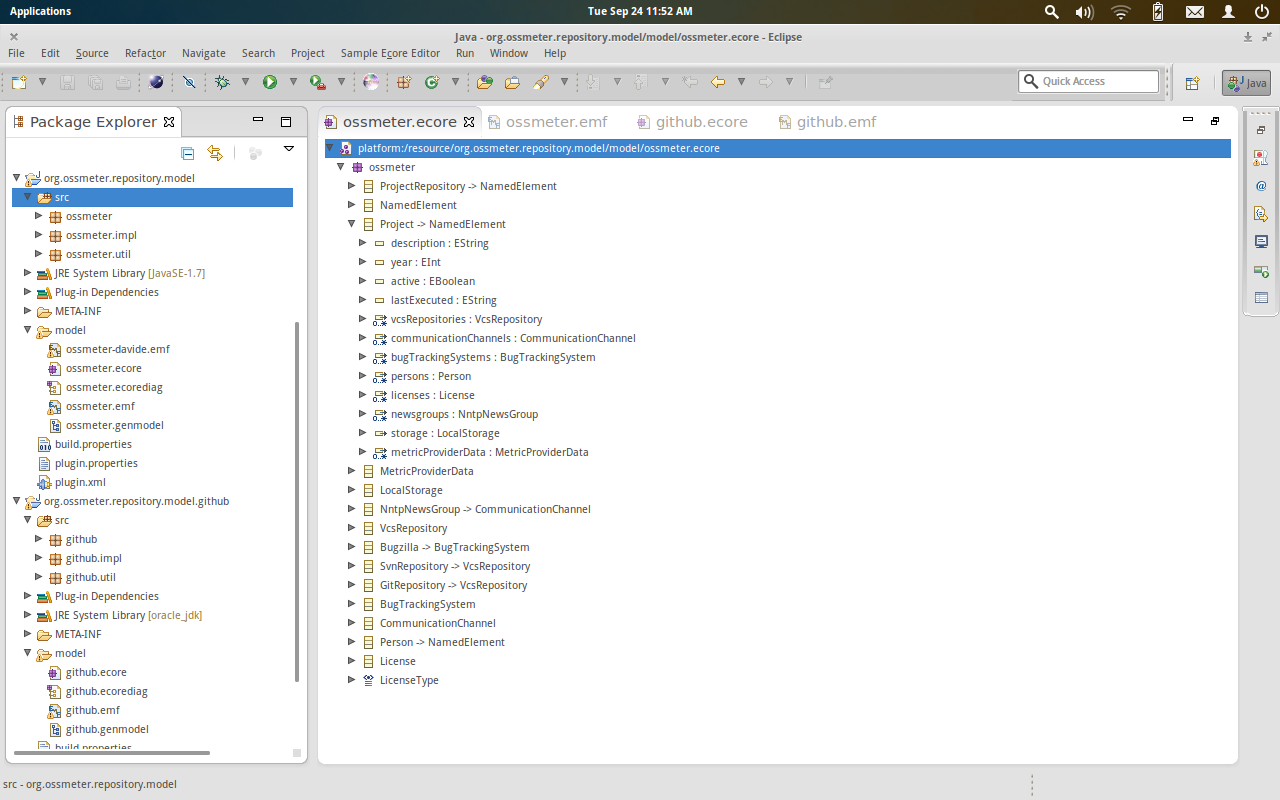
Task: Click the Collapse All icon in Package Explorer
Action: coord(187,153)
